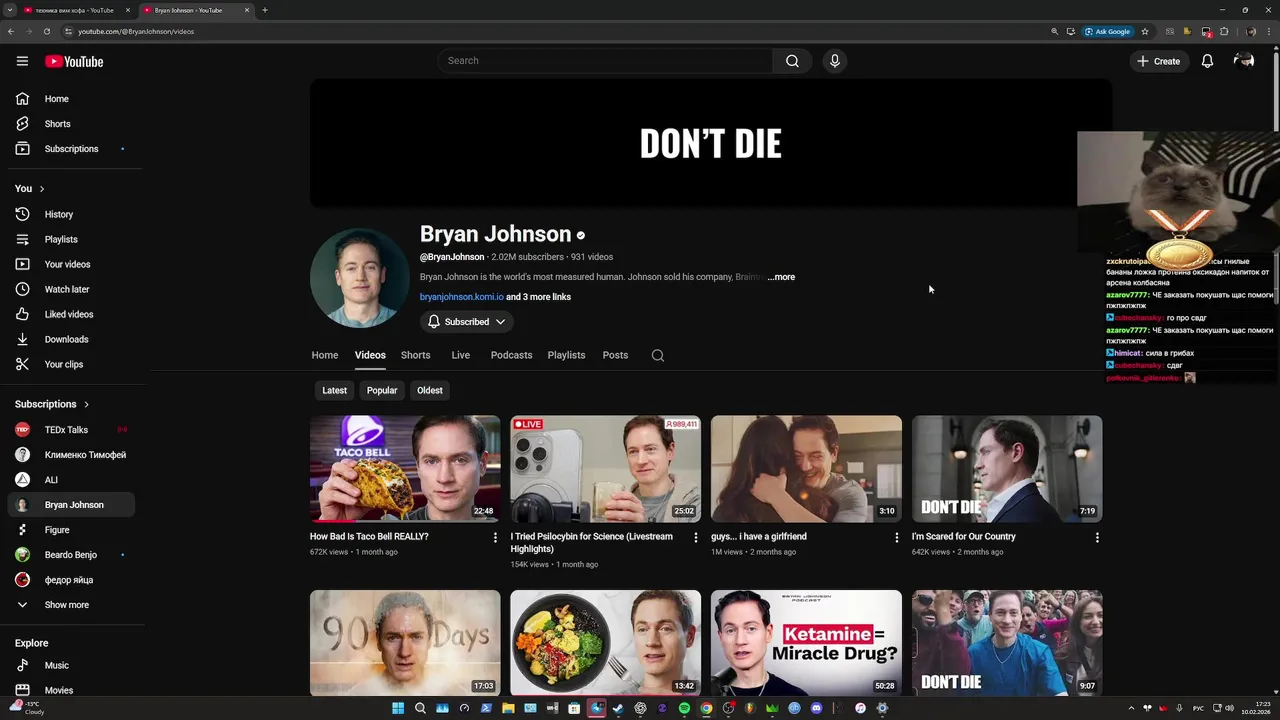
Task: Start voice search with microphone icon
Action: pyautogui.click(x=835, y=61)
